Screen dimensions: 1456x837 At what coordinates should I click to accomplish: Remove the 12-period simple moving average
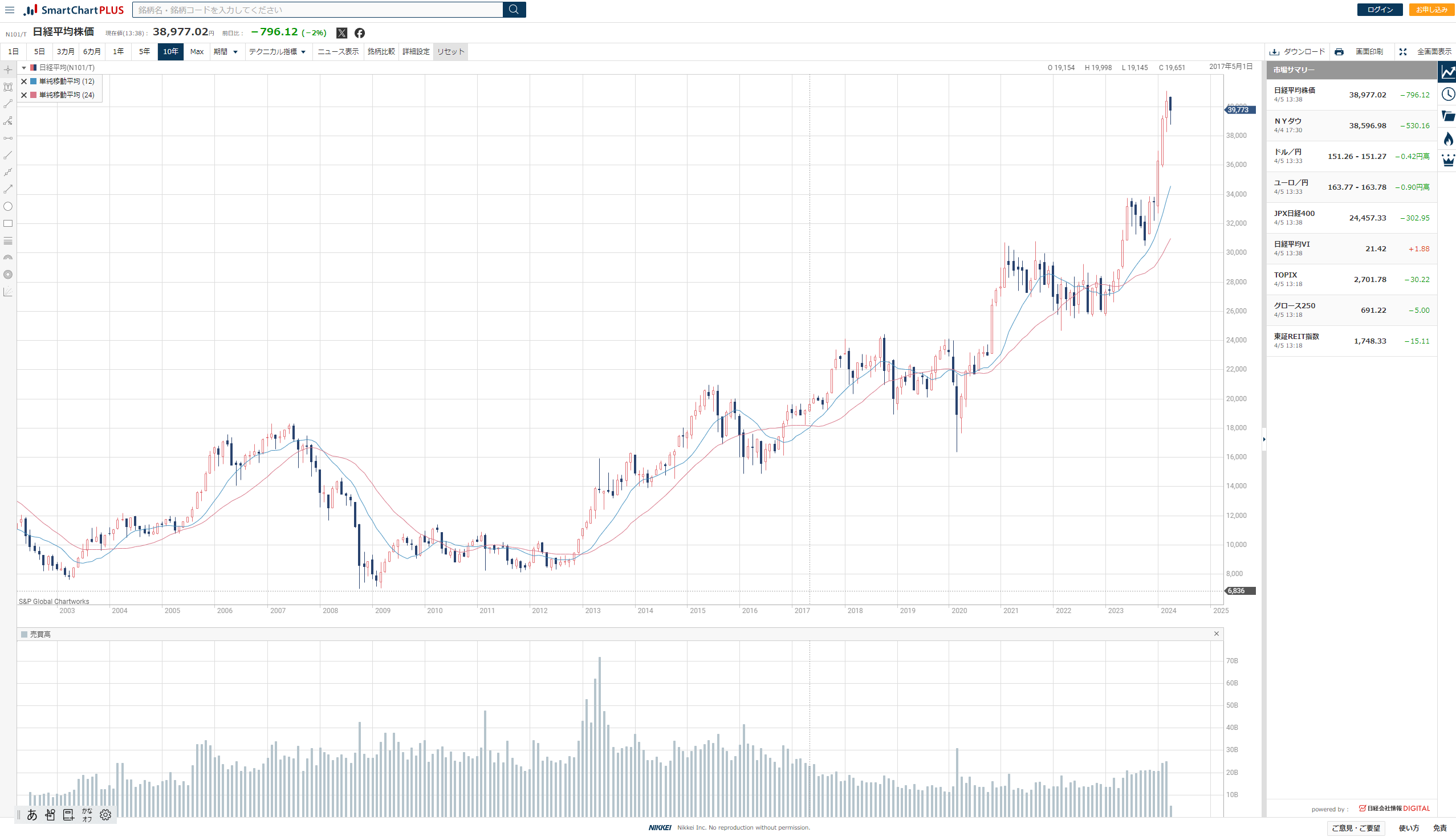click(24, 81)
